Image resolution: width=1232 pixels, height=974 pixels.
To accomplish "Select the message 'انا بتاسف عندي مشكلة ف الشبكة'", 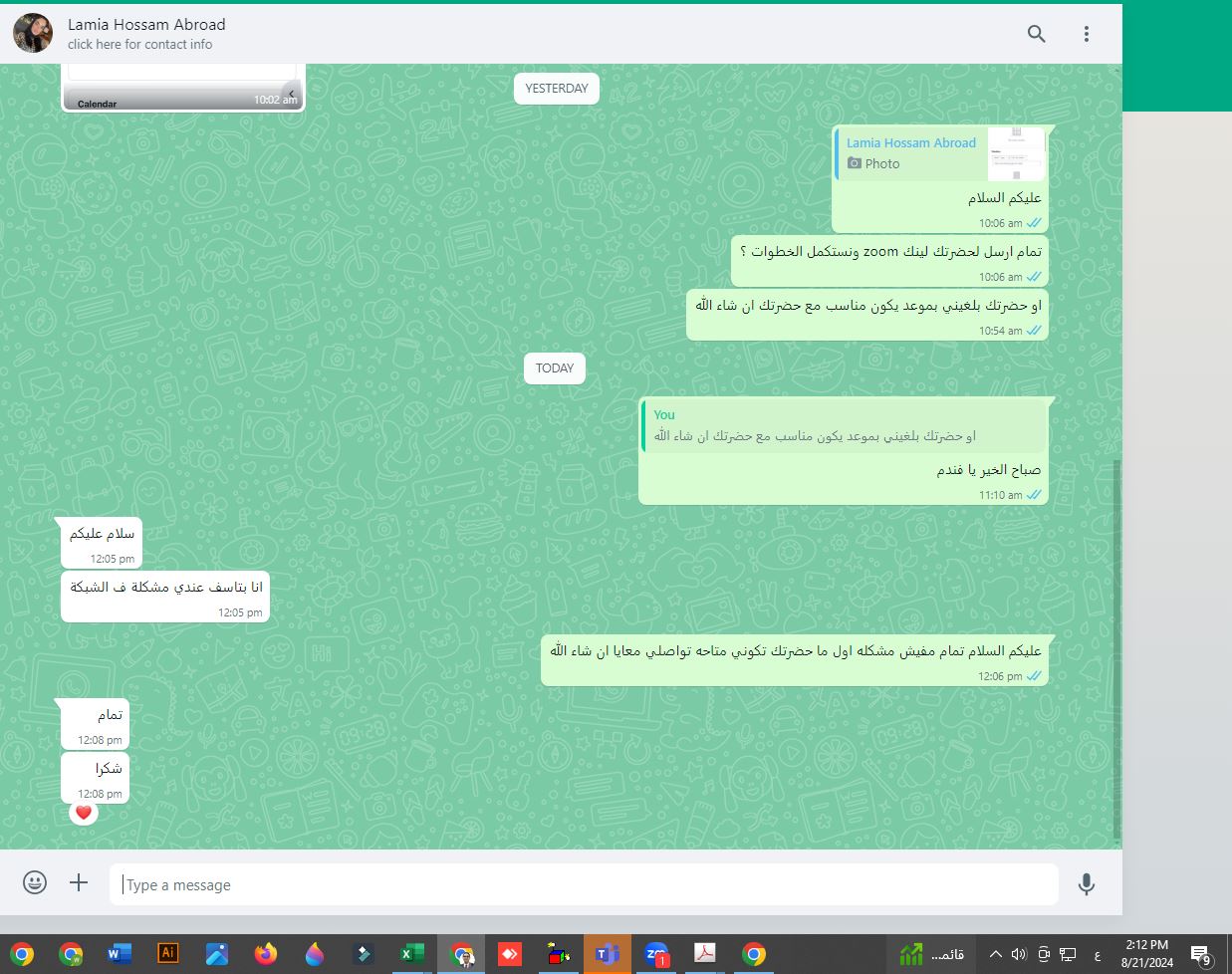I will click(165, 597).
